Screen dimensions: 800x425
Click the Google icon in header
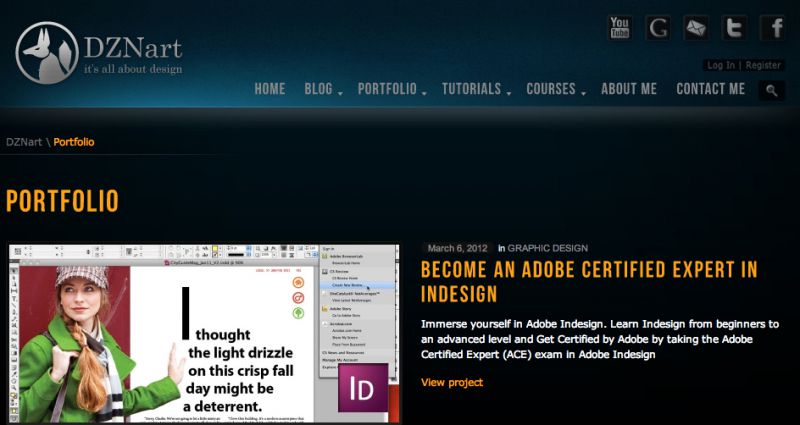[658, 28]
